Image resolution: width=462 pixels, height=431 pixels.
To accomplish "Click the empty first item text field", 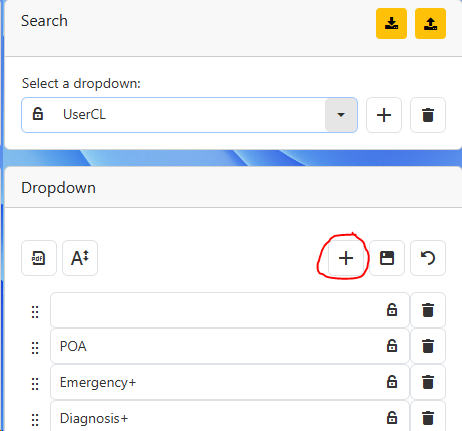I will click(230, 310).
